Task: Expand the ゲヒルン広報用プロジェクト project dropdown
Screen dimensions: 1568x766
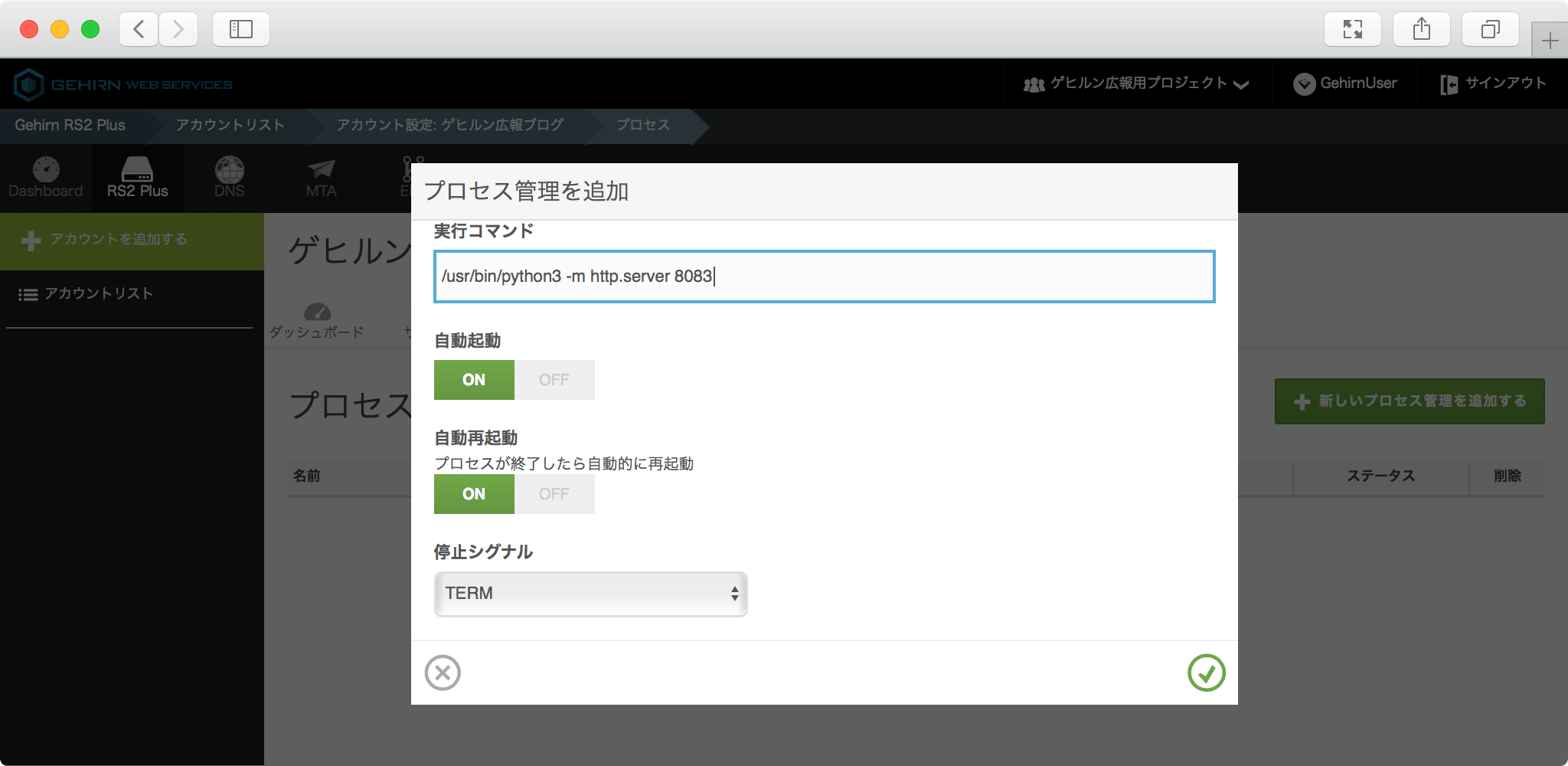Action: point(1137,83)
